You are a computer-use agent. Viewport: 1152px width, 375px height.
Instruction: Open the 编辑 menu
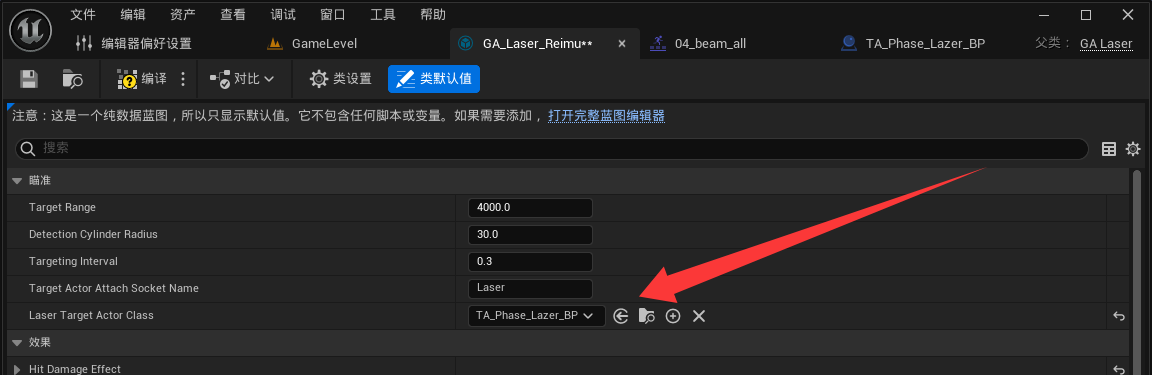[132, 15]
